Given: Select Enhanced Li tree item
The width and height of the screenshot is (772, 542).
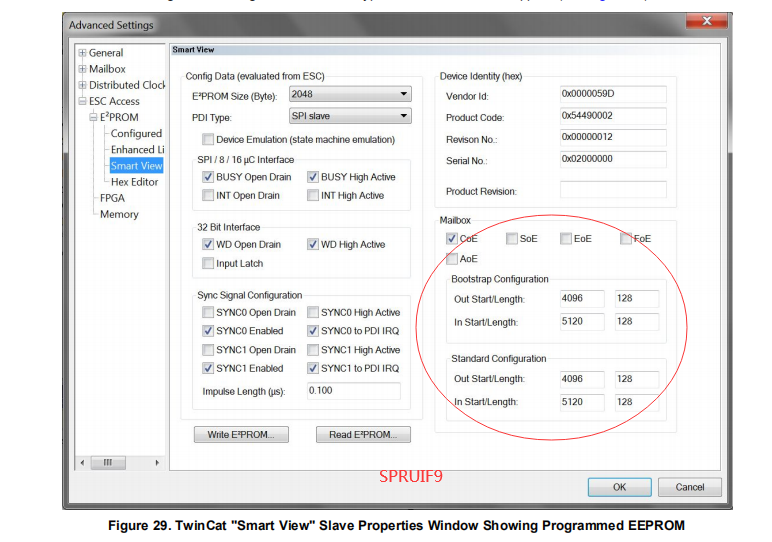Looking at the screenshot, I should point(137,150).
